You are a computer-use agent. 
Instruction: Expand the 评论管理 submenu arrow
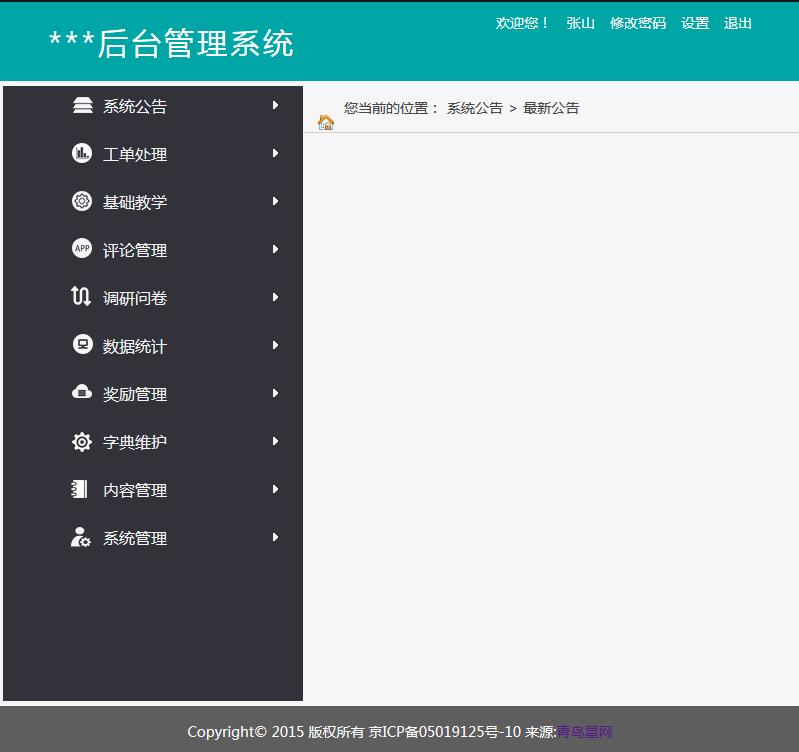pyautogui.click(x=275, y=249)
